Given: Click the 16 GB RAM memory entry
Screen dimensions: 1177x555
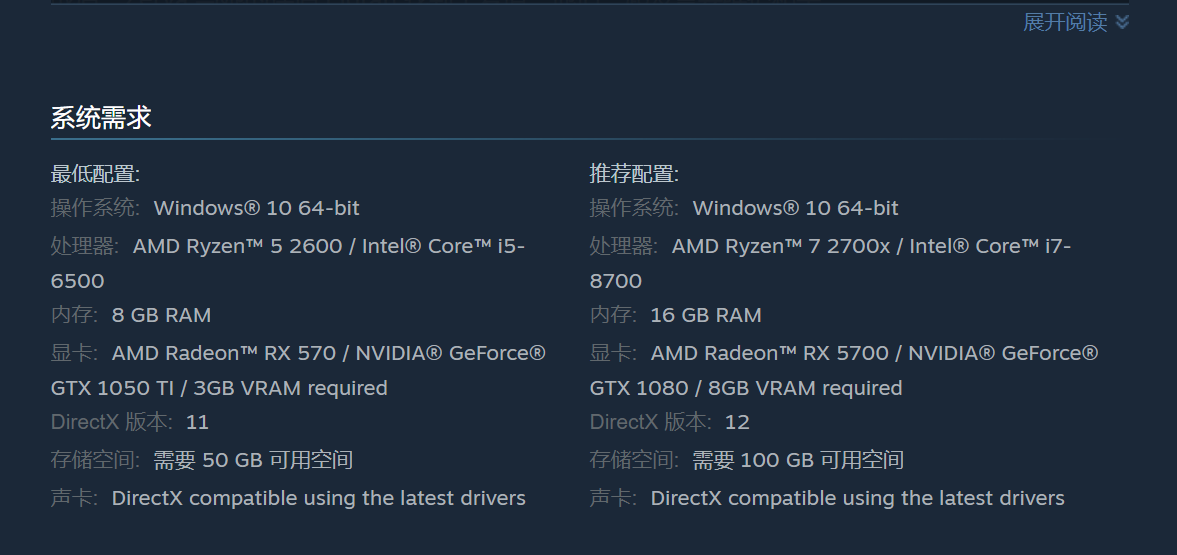Looking at the screenshot, I should pyautogui.click(x=705, y=315).
